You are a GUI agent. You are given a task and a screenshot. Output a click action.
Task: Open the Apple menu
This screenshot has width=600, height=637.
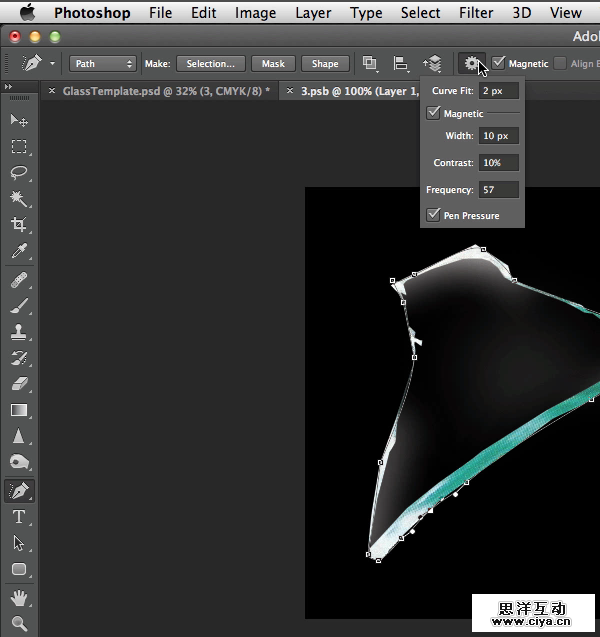coord(28,12)
